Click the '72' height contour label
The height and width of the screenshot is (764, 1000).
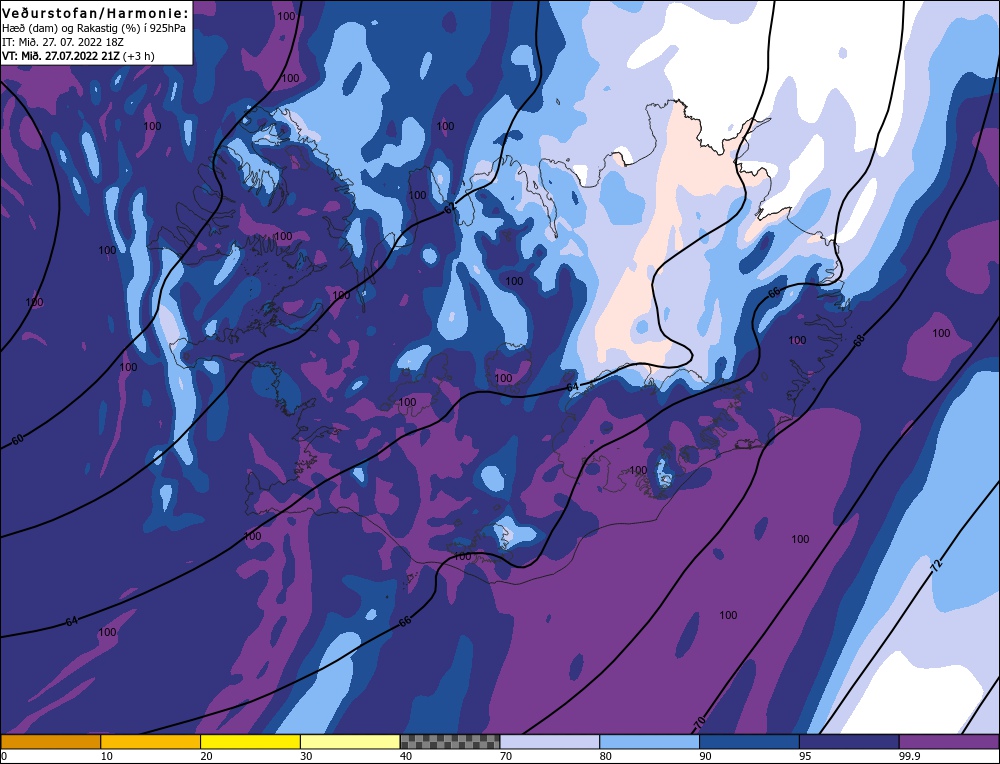(x=936, y=564)
